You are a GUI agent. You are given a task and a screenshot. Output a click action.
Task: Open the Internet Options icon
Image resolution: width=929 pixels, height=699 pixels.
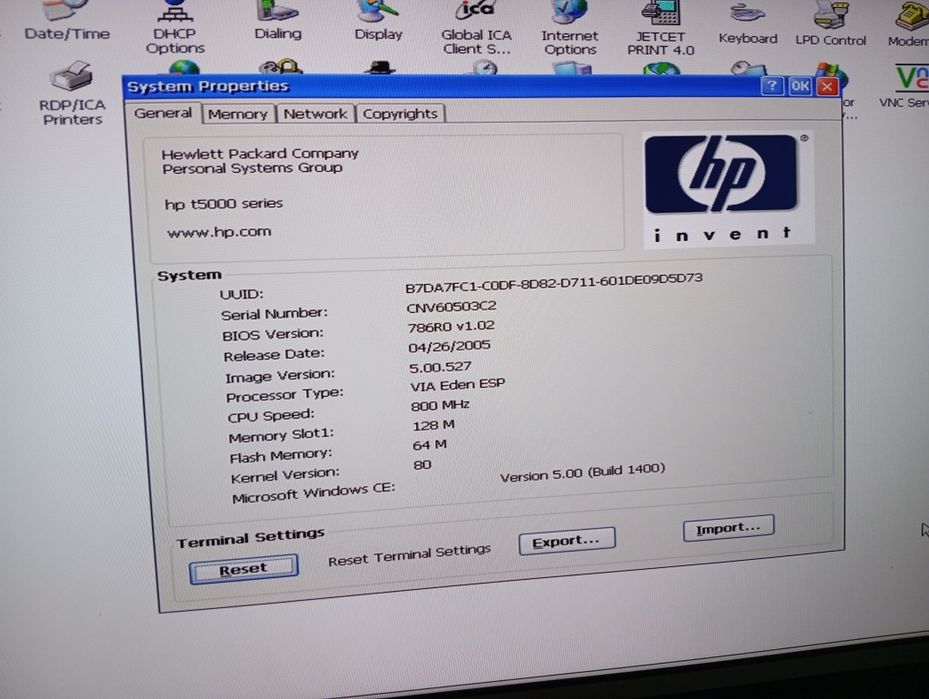point(570,28)
